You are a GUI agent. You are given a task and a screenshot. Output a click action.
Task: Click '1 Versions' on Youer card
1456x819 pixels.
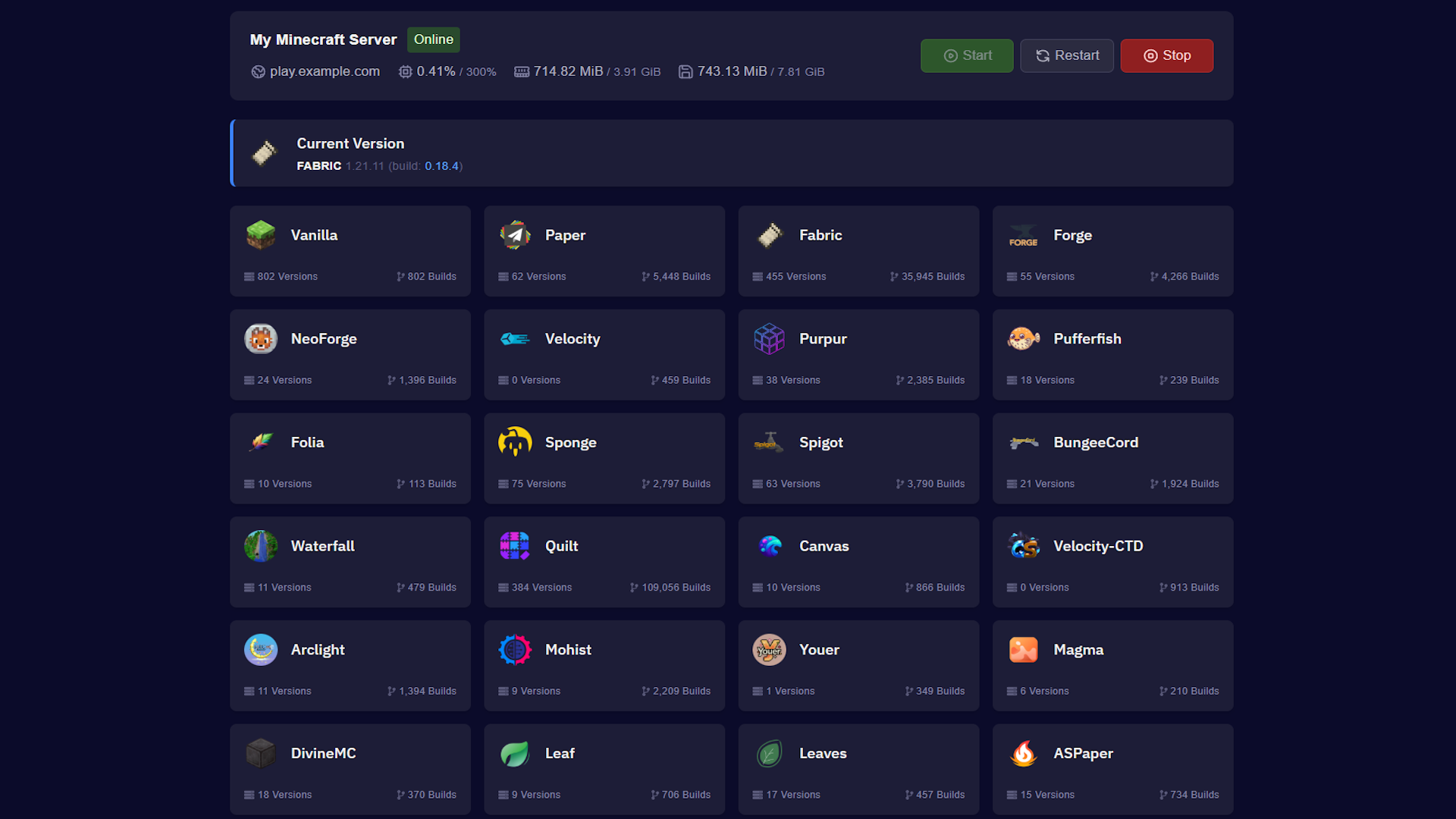783,692
